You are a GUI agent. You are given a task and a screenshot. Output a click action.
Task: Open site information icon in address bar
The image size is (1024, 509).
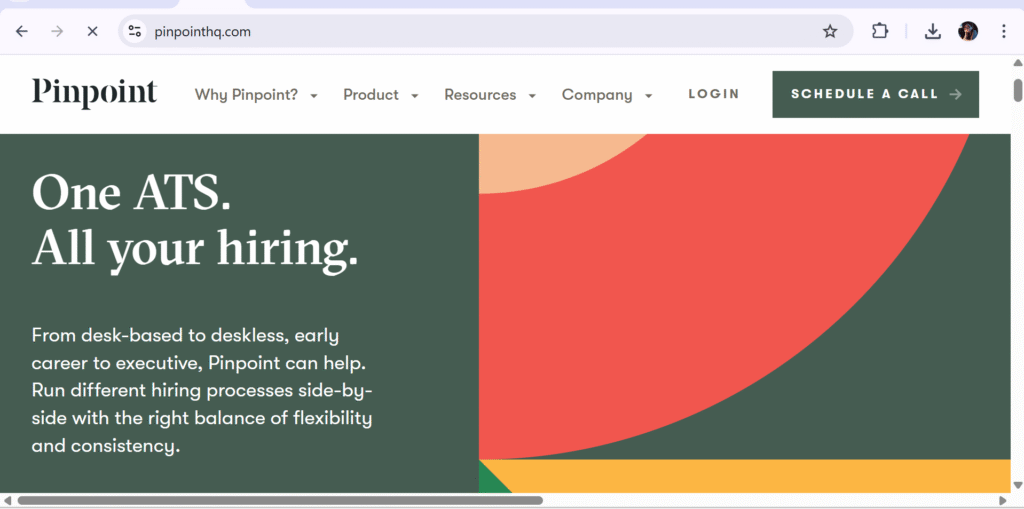click(135, 31)
